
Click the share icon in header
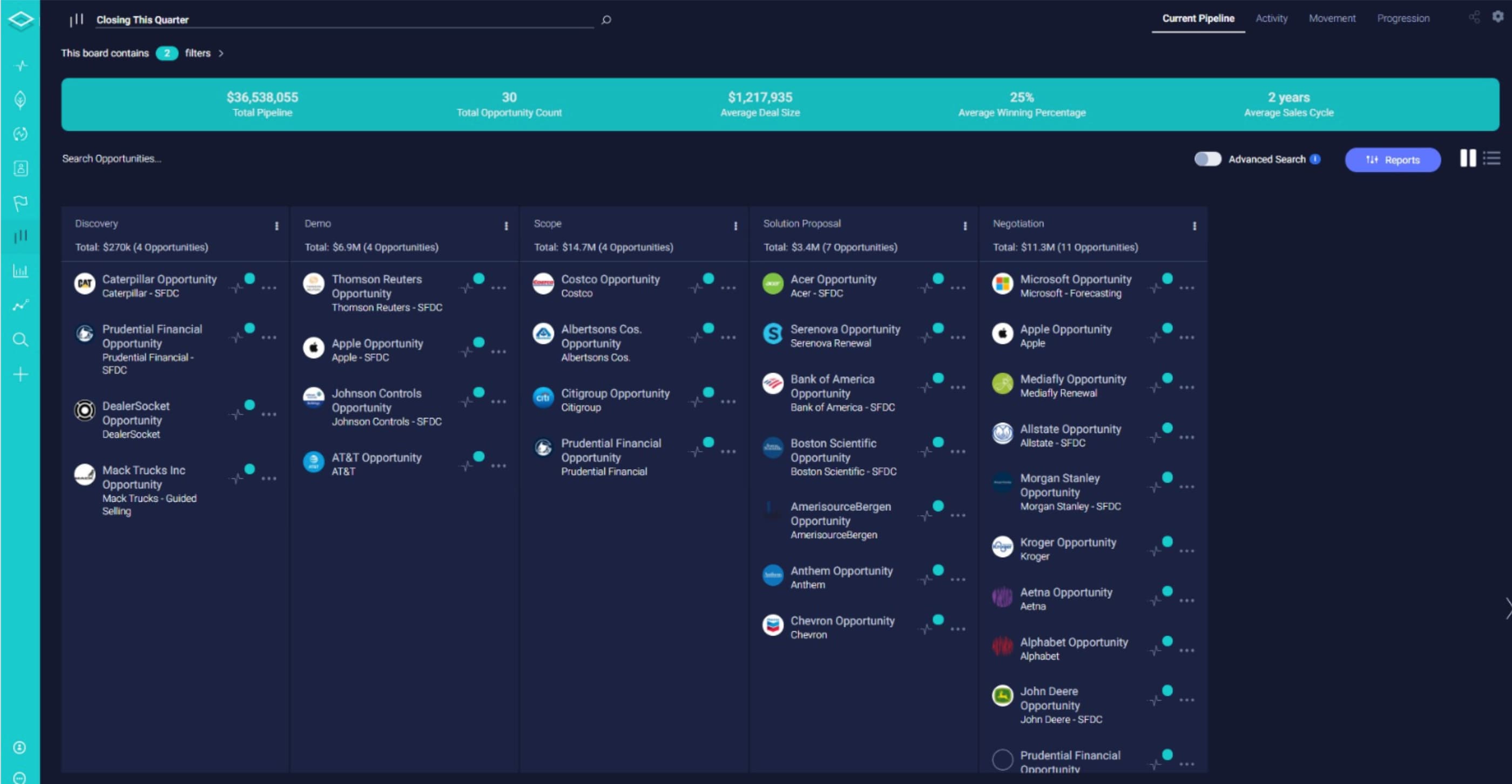click(x=1474, y=17)
